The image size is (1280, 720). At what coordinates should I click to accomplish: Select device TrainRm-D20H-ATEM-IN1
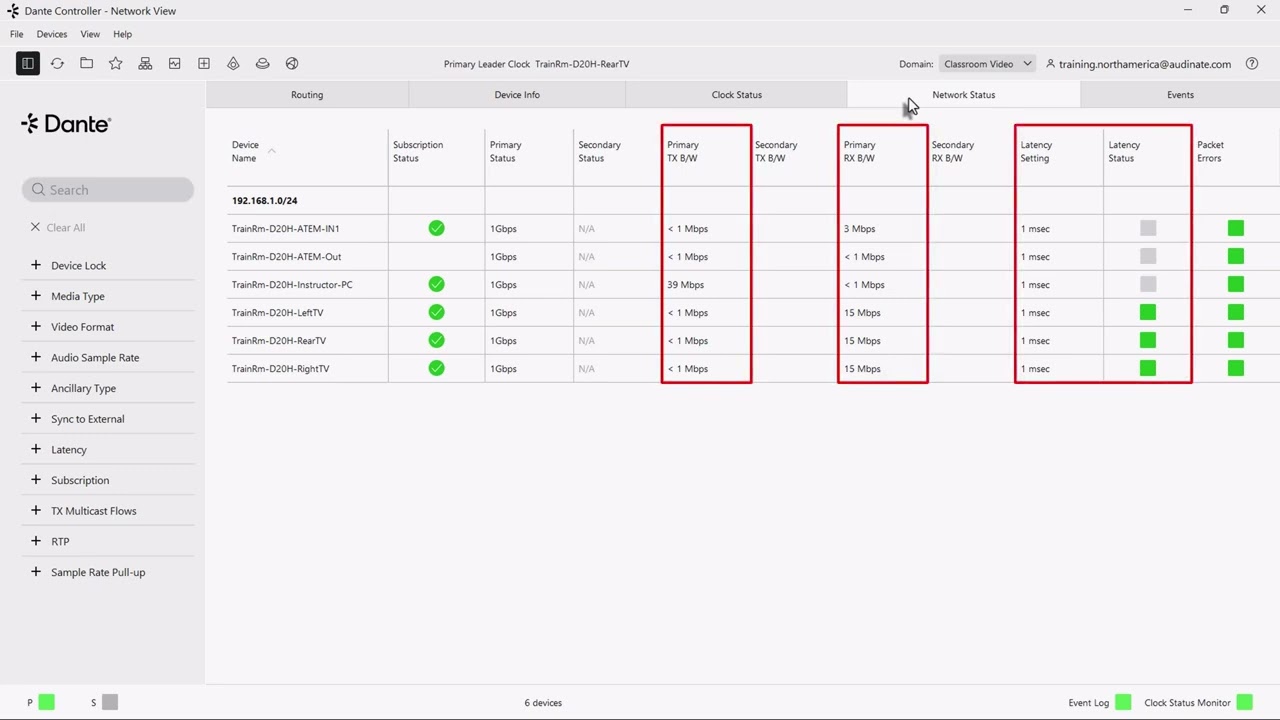[x=286, y=229]
